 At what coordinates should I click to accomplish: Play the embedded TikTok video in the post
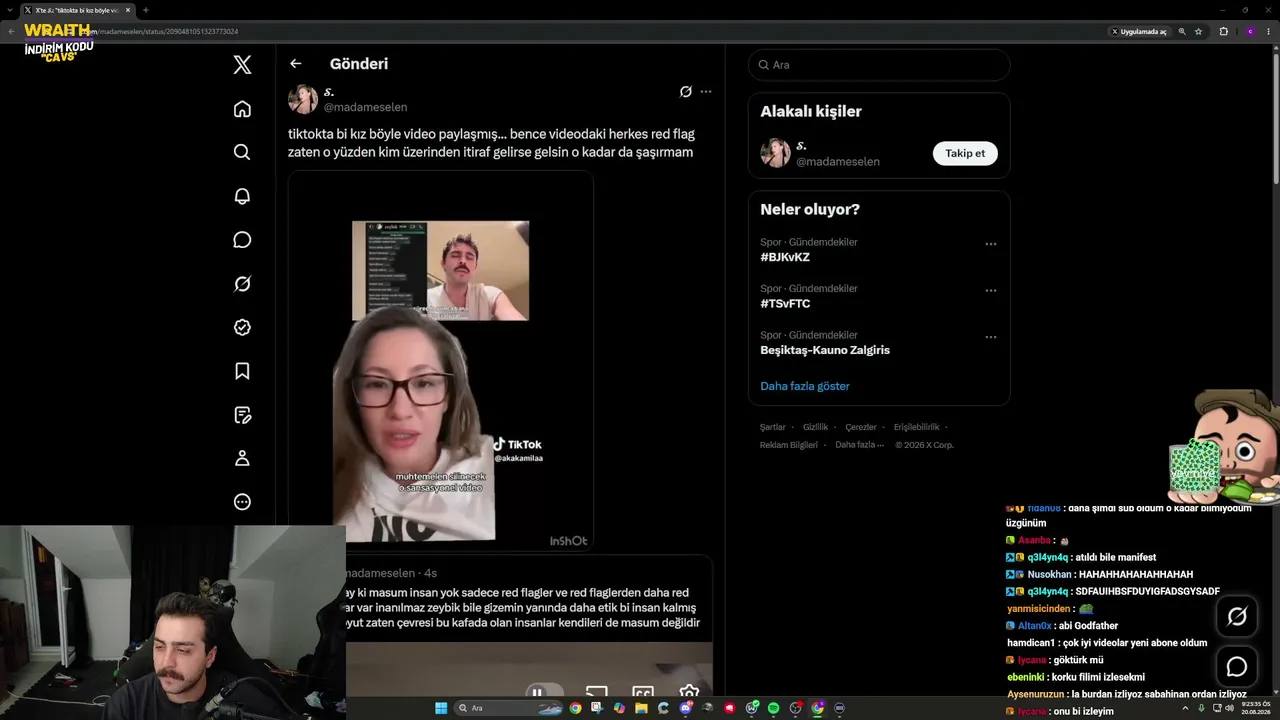click(x=441, y=361)
